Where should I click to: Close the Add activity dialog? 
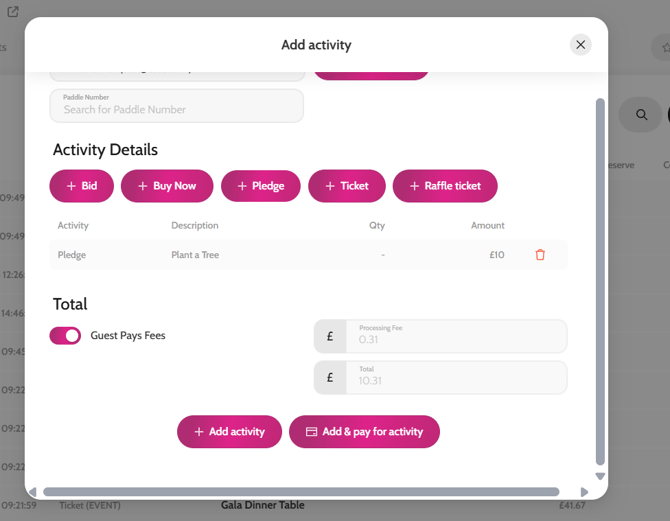580,45
